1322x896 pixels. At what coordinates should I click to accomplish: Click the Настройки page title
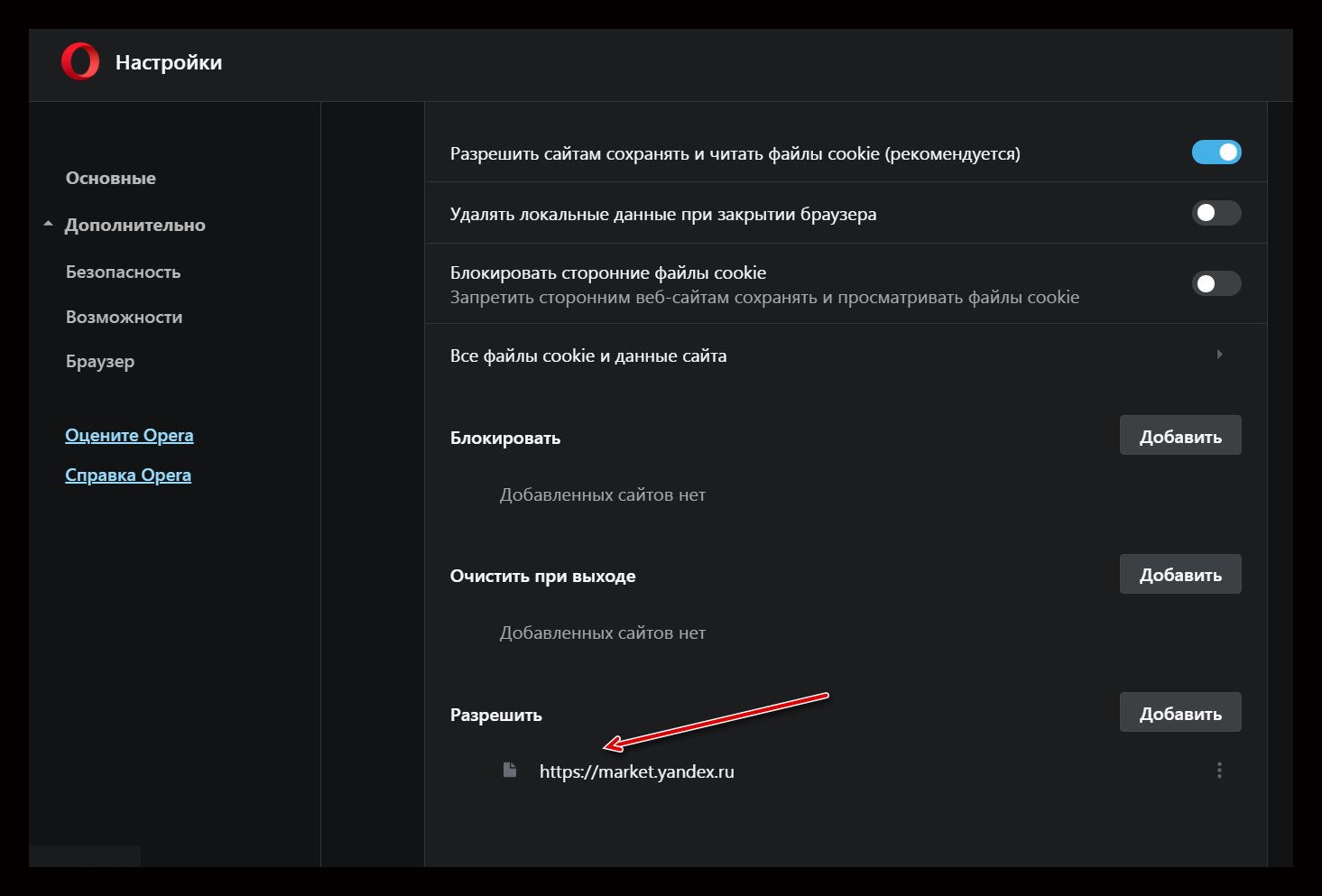169,62
